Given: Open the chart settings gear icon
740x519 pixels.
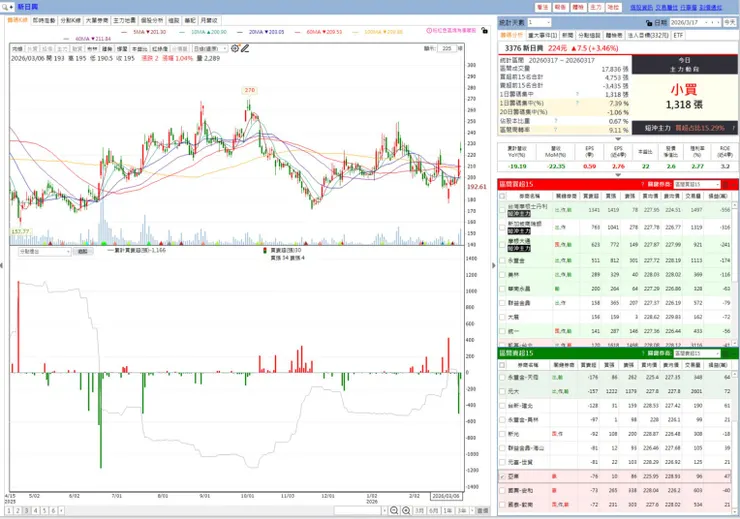Looking at the screenshot, I should [x=235, y=48].
